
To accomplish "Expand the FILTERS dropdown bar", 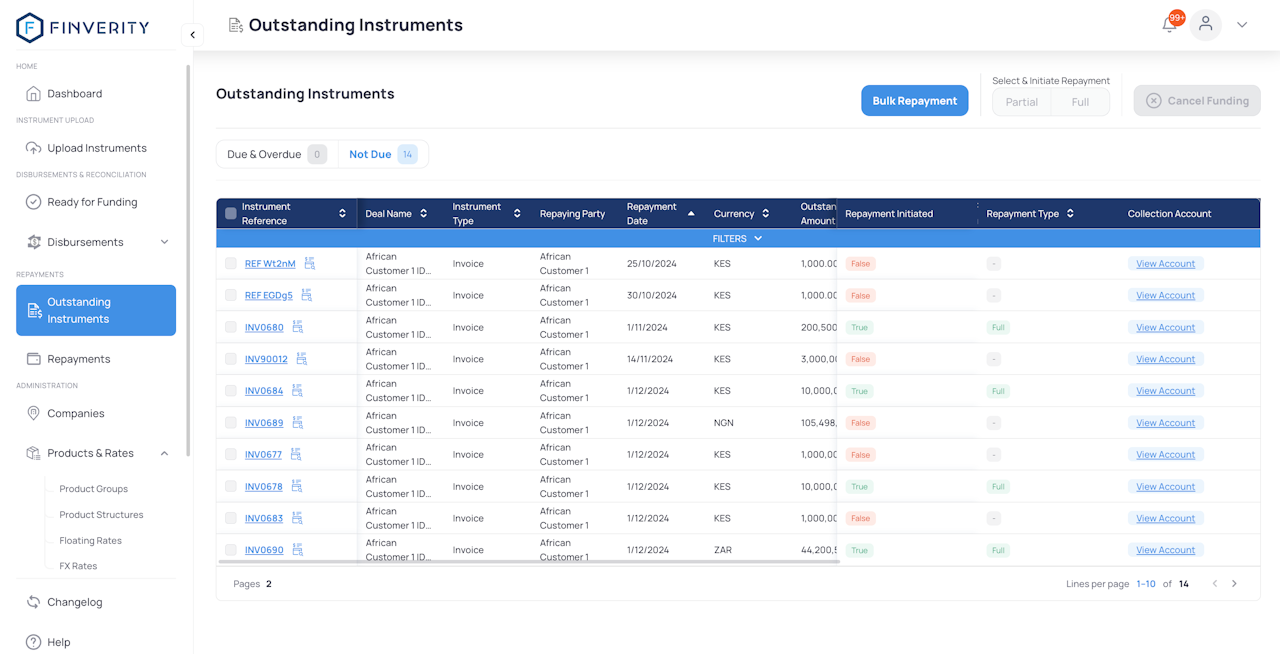I will (x=737, y=239).
